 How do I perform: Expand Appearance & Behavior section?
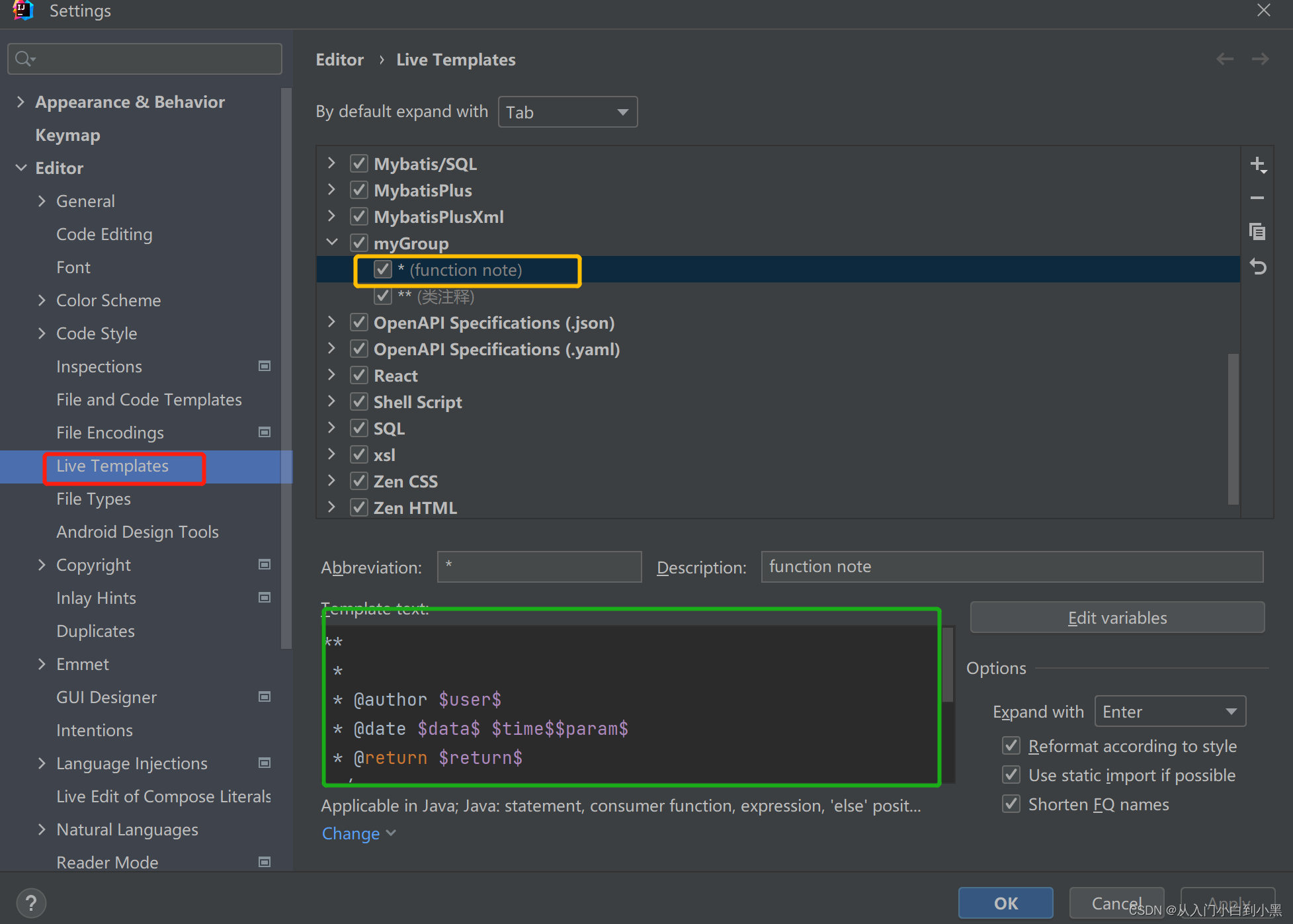click(x=21, y=102)
